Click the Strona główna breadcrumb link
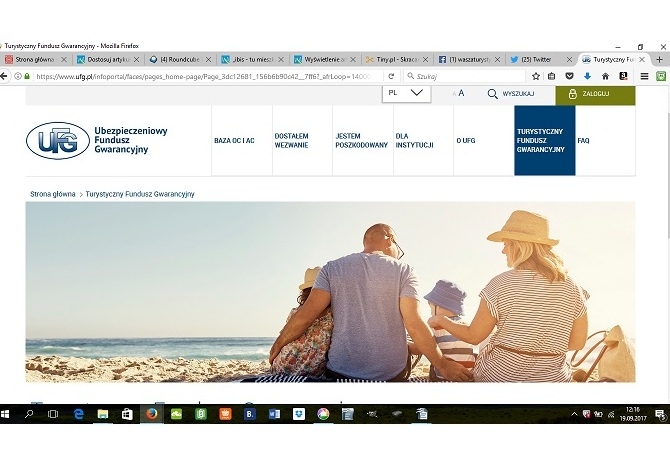 pos(53,193)
